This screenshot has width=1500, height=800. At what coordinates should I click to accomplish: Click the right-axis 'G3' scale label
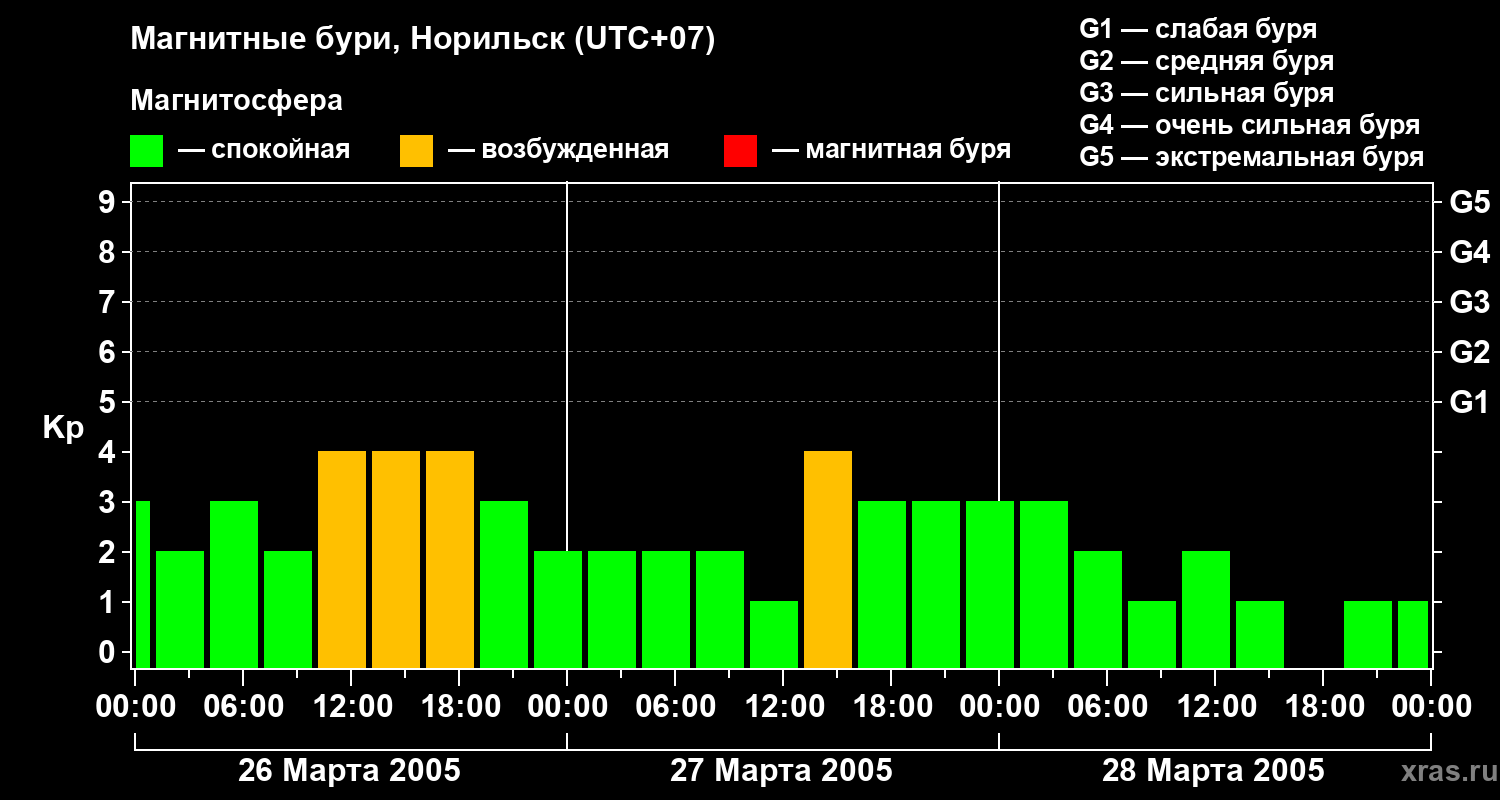tap(1469, 302)
